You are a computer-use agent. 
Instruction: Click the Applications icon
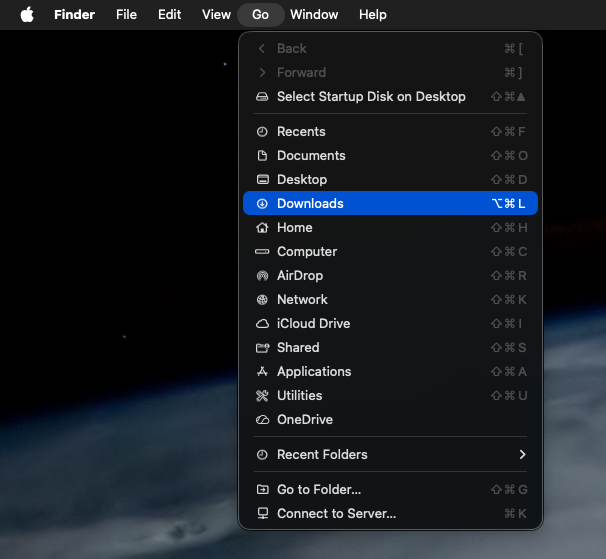pos(262,372)
